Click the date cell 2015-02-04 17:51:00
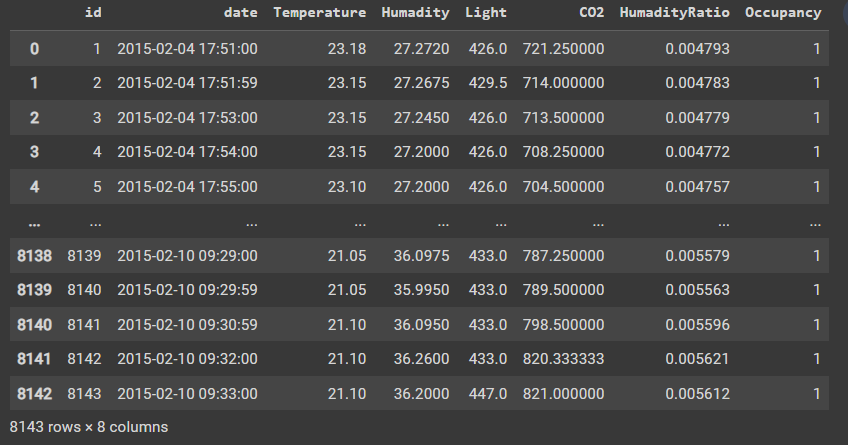Viewport: 848px width, 445px height. point(188,48)
